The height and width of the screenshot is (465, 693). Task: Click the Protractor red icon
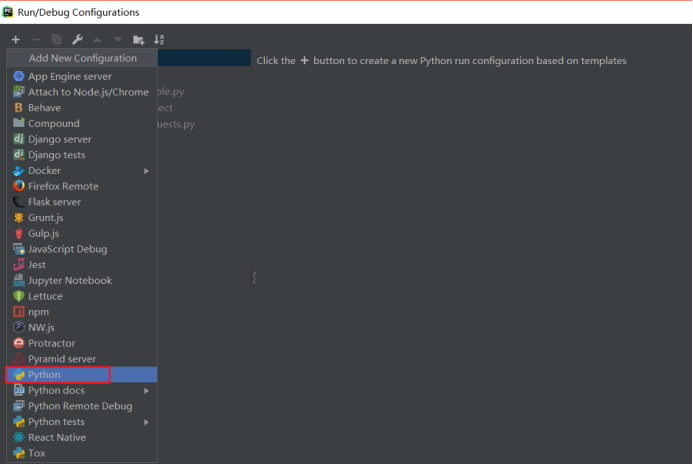(19, 343)
